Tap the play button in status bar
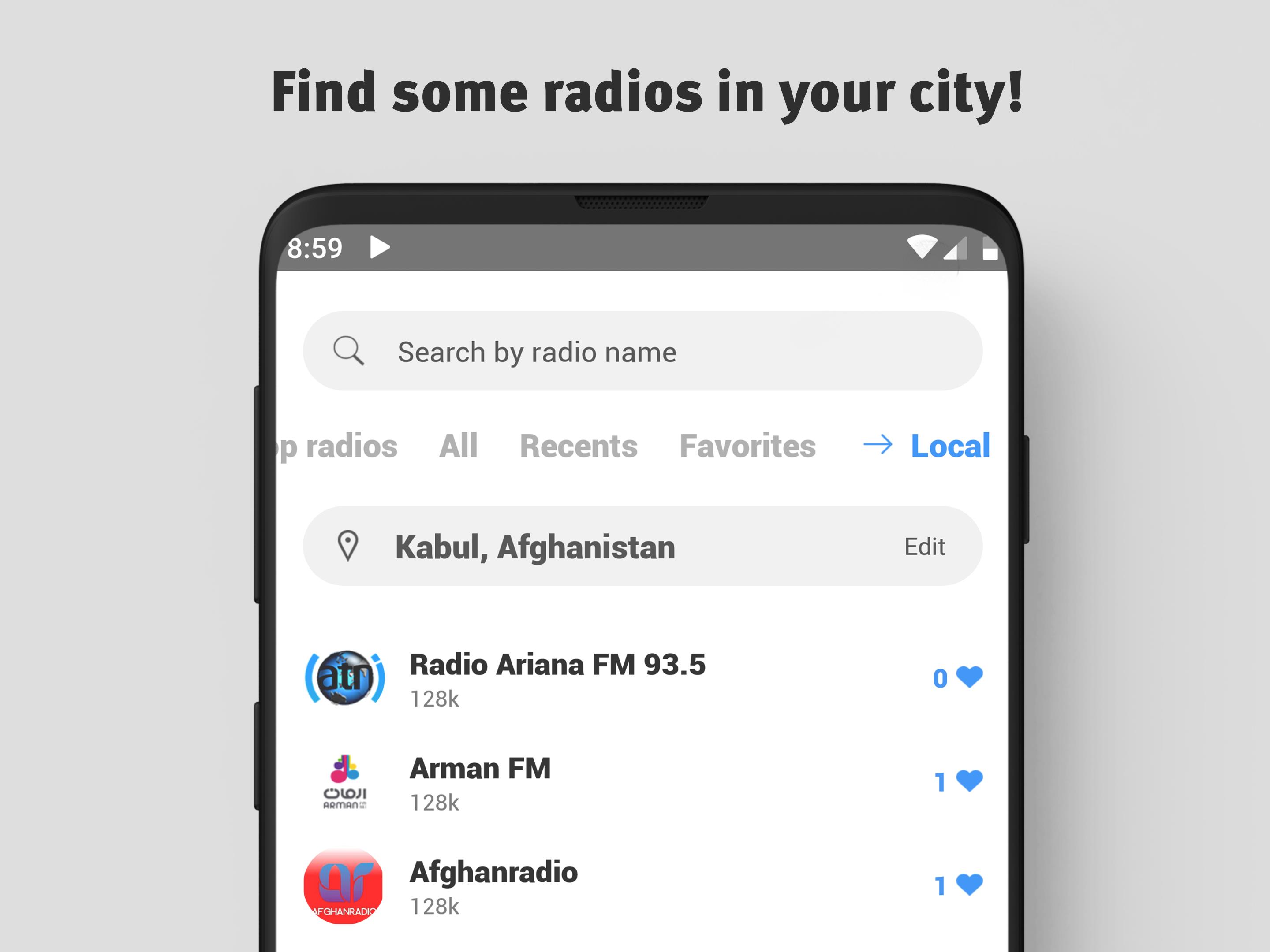The image size is (1270, 952). [x=383, y=248]
